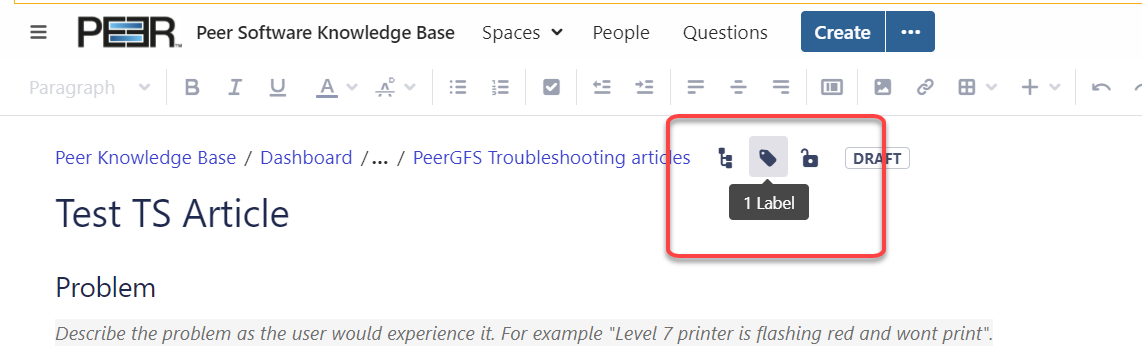The image size is (1142, 360).
Task: Insert a bullet list
Action: (458, 88)
